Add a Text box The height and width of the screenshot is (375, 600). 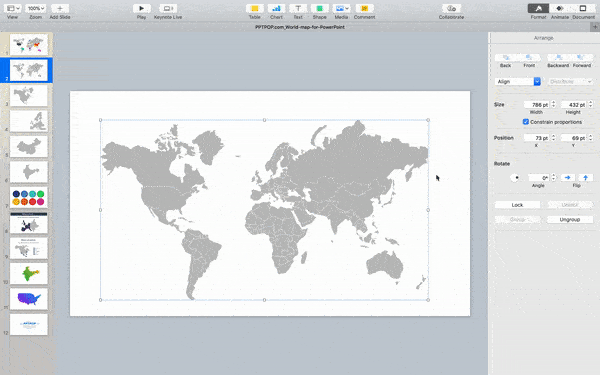(298, 8)
